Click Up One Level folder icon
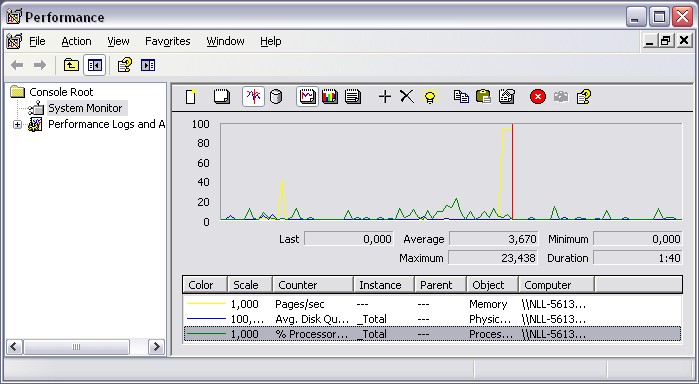 coord(71,65)
